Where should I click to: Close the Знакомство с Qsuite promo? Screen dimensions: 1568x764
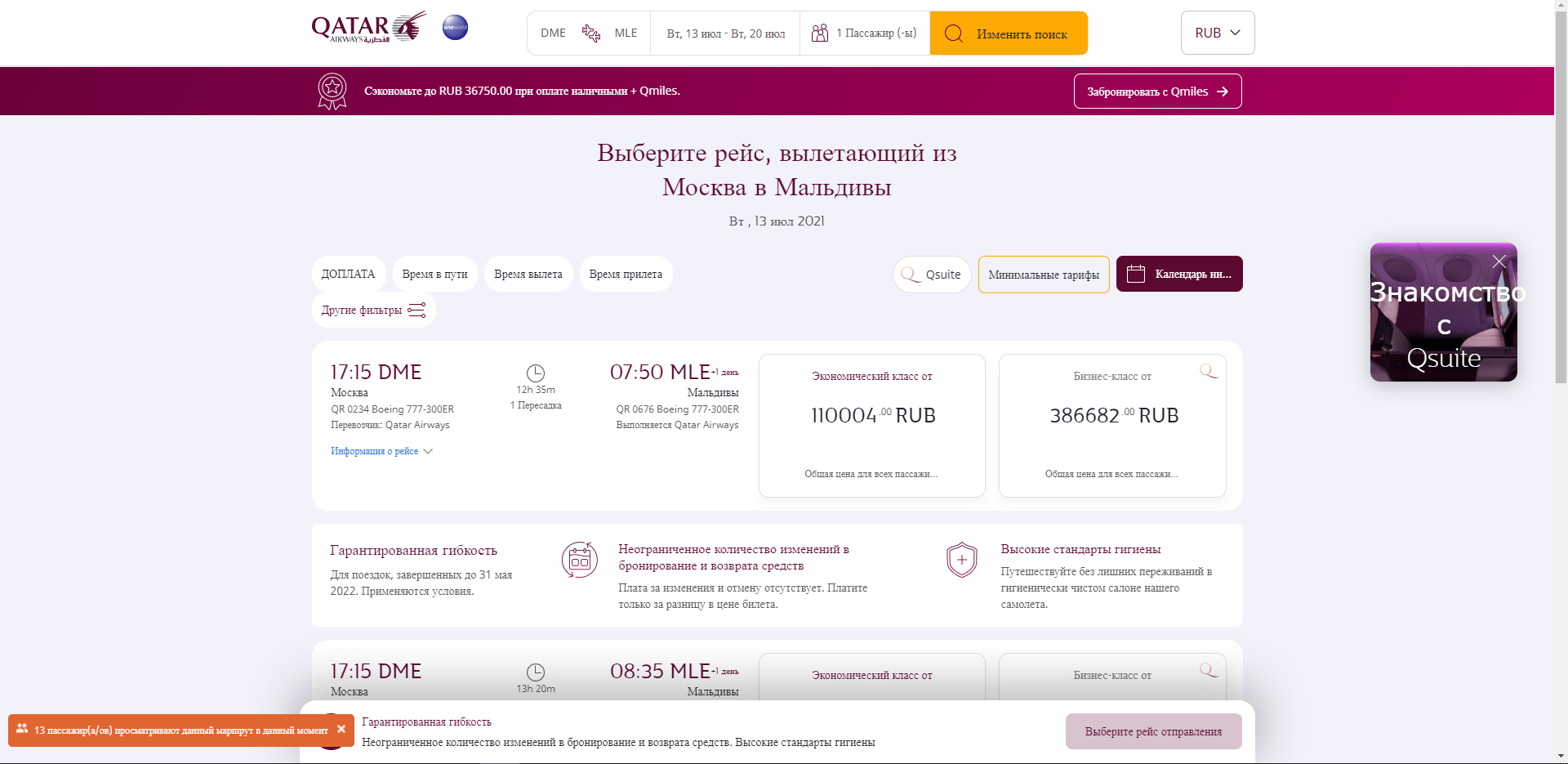1499,261
